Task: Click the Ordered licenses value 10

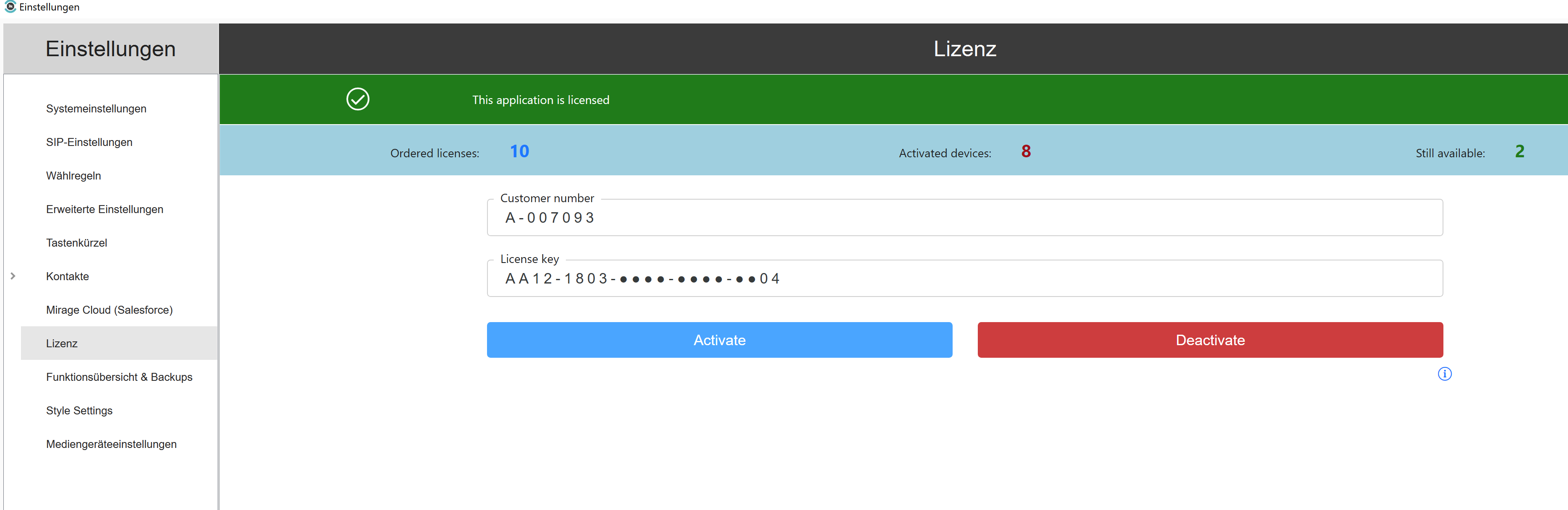Action: 520,151
